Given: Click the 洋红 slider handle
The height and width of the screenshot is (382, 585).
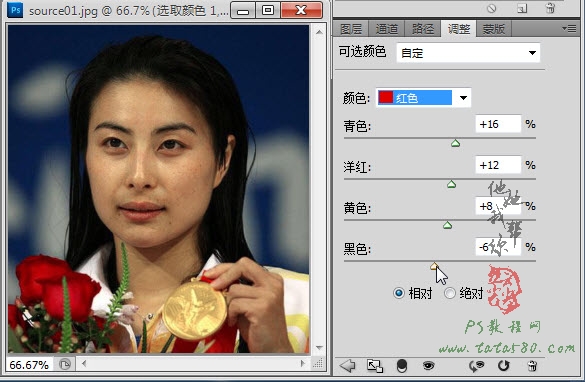Looking at the screenshot, I should [451, 184].
